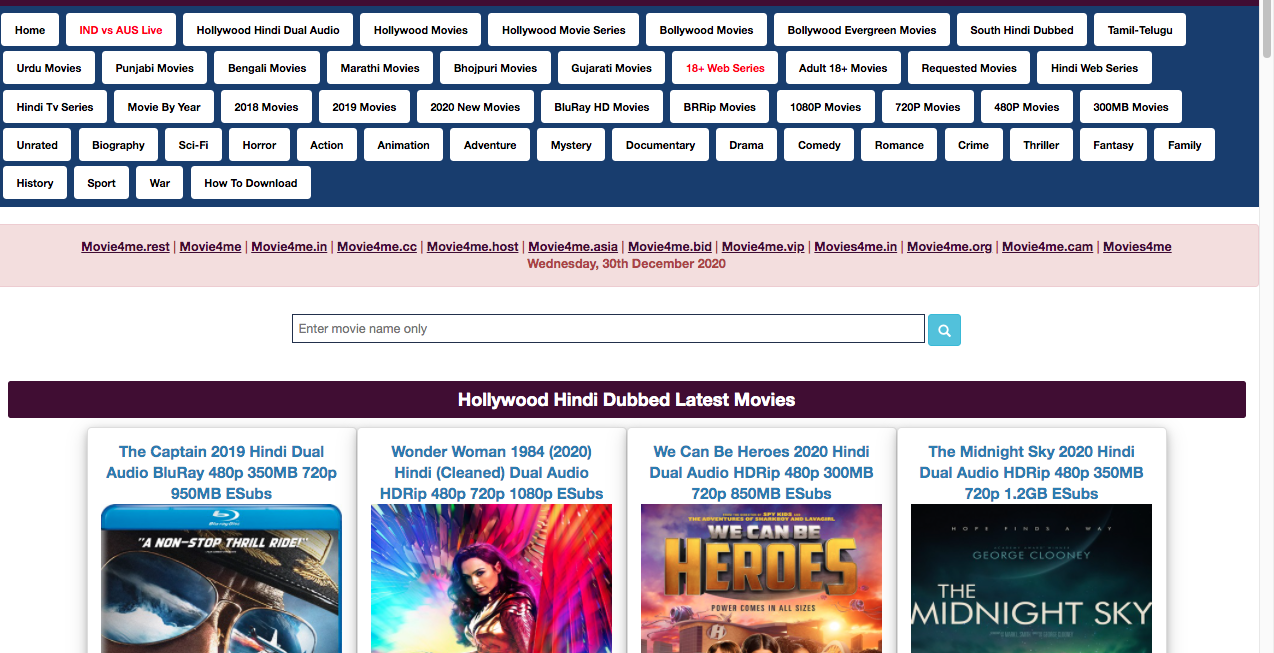This screenshot has height=653, width=1274.
Task: Open the Romance genre
Action: point(899,145)
